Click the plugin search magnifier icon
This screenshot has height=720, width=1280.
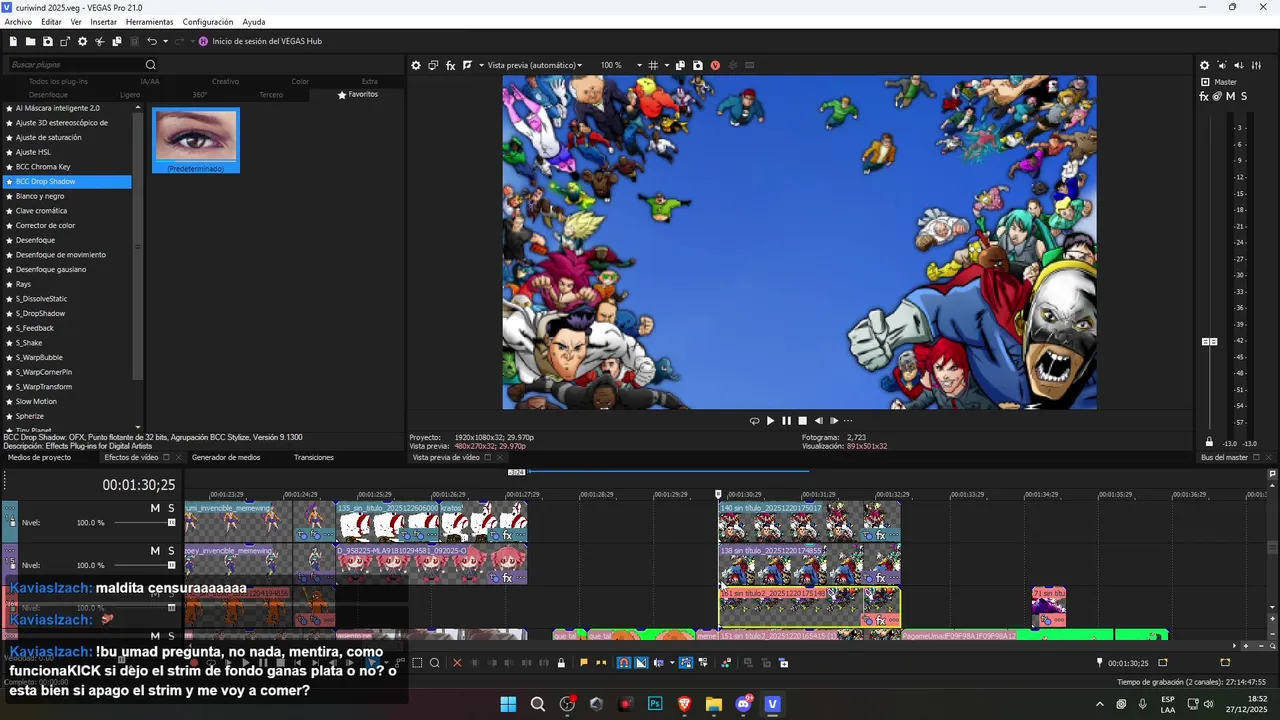[x=151, y=65]
